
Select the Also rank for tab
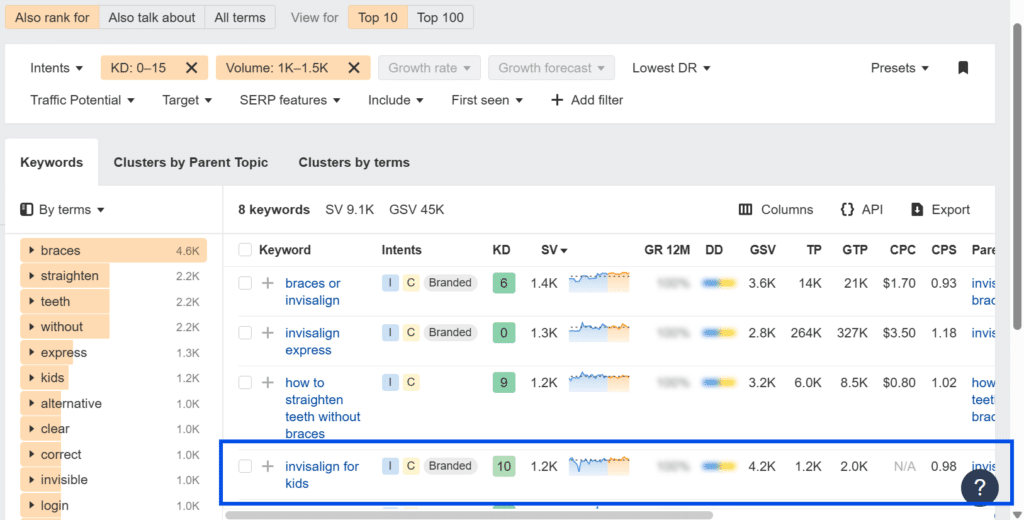pyautogui.click(x=52, y=18)
